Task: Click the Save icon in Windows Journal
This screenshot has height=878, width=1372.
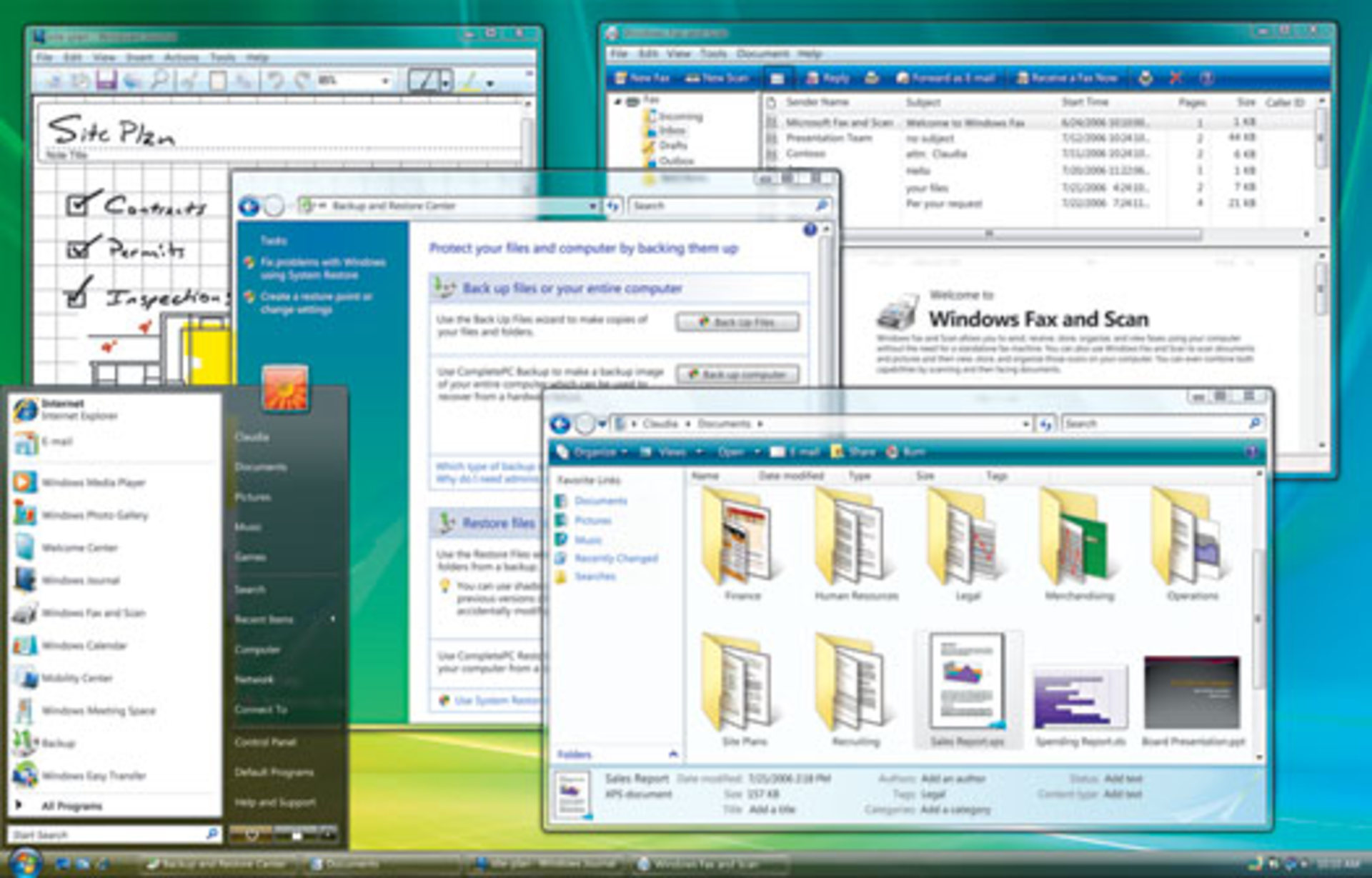Action: [108, 79]
